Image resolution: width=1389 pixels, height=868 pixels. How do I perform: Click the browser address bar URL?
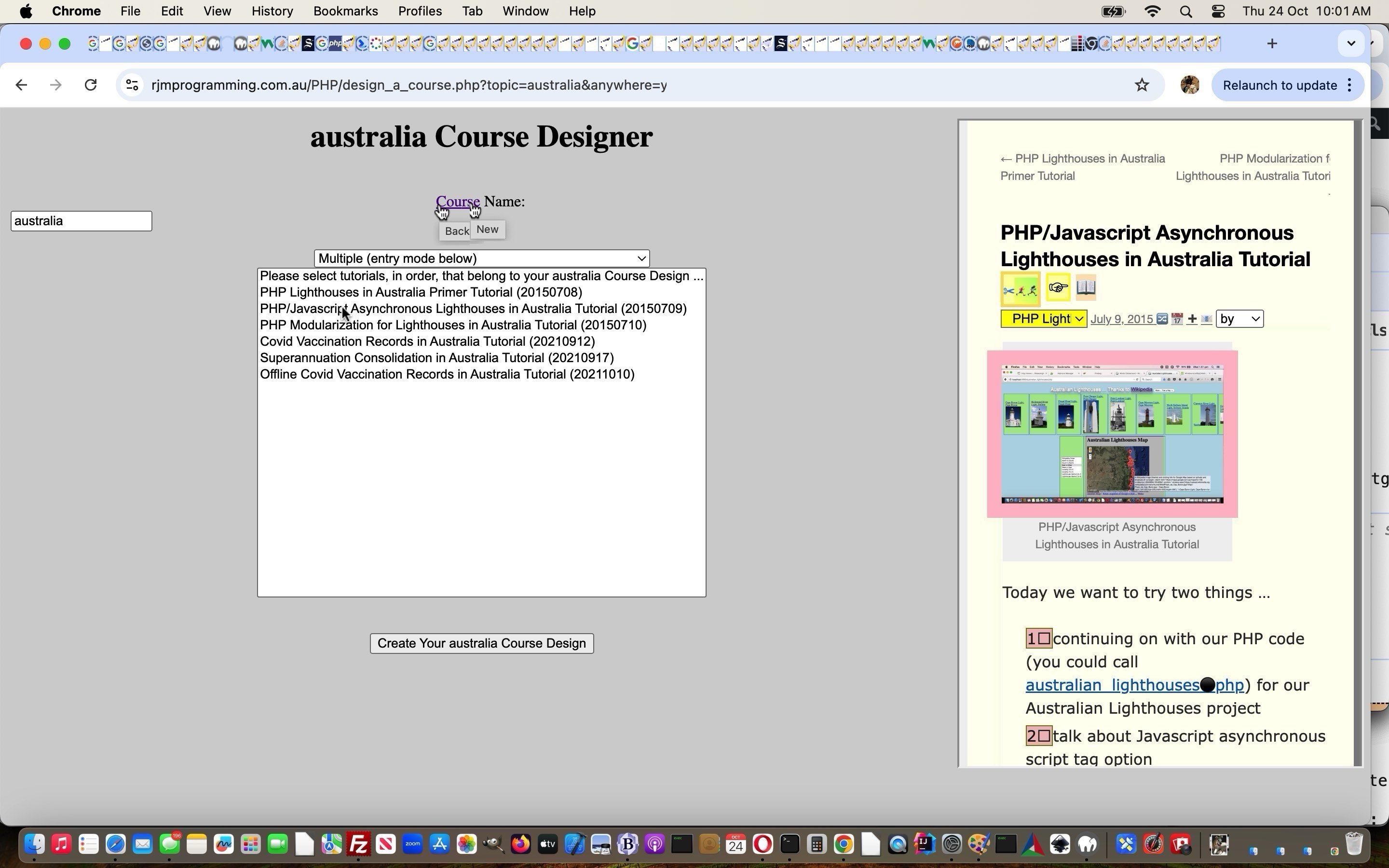point(409,85)
